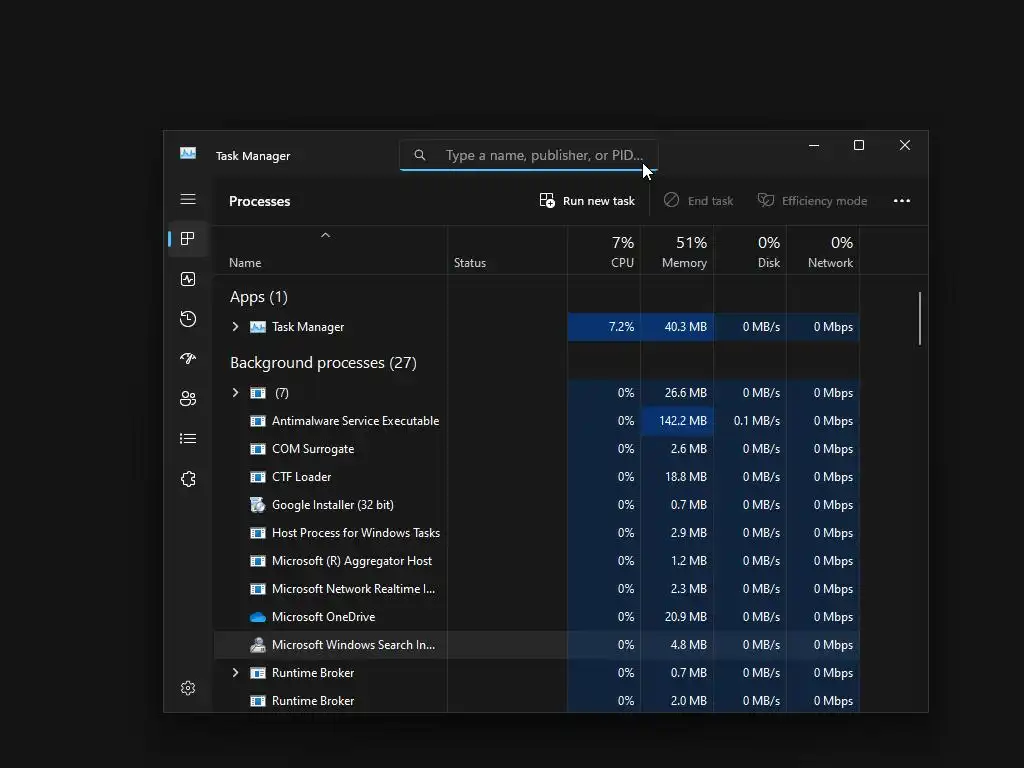
Task: Open Startup apps from sidebar
Action: click(x=188, y=359)
